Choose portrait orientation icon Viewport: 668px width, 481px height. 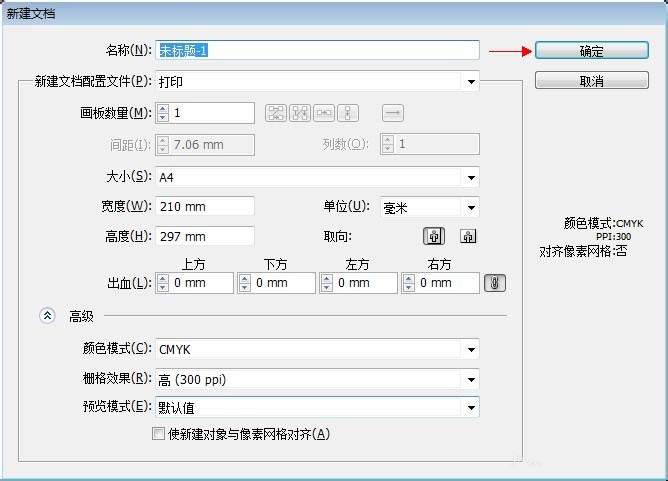434,236
